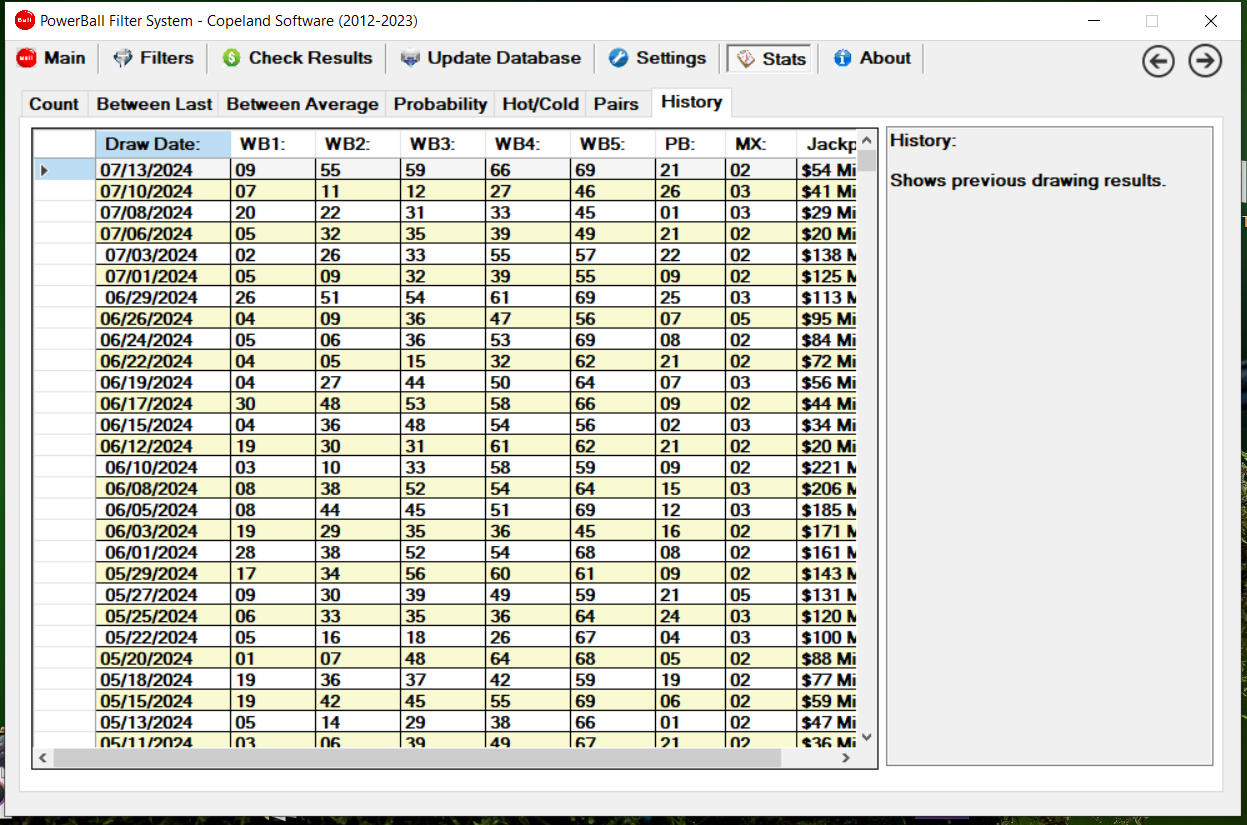The height and width of the screenshot is (825, 1247).
Task: Open the Filters toolbar section
Action: pos(153,58)
